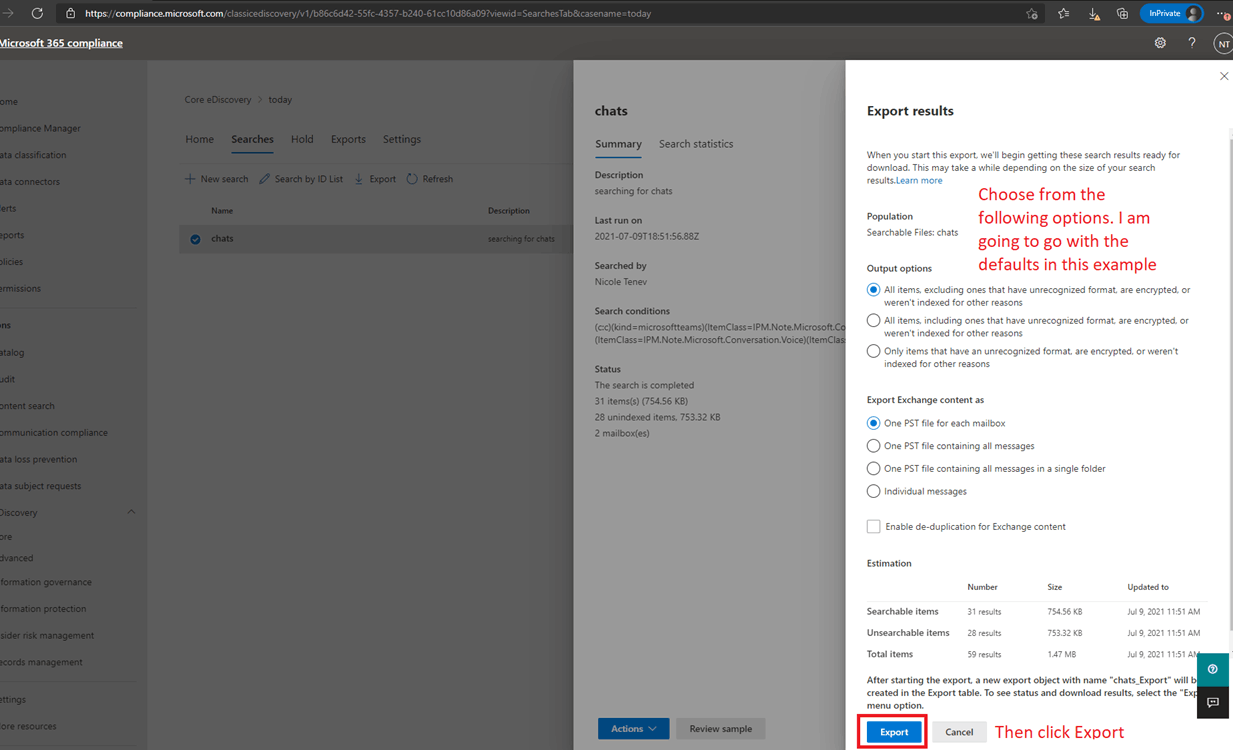Viewport: 1233px width, 750px height.
Task: Select Only items that have an unrecognized format
Action: [873, 352]
